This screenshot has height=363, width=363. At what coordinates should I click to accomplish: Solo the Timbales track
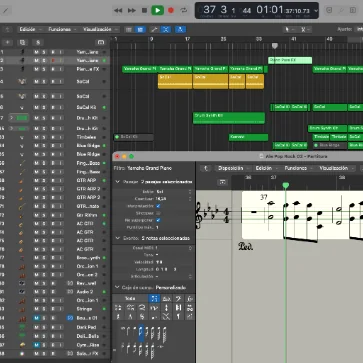point(44,137)
